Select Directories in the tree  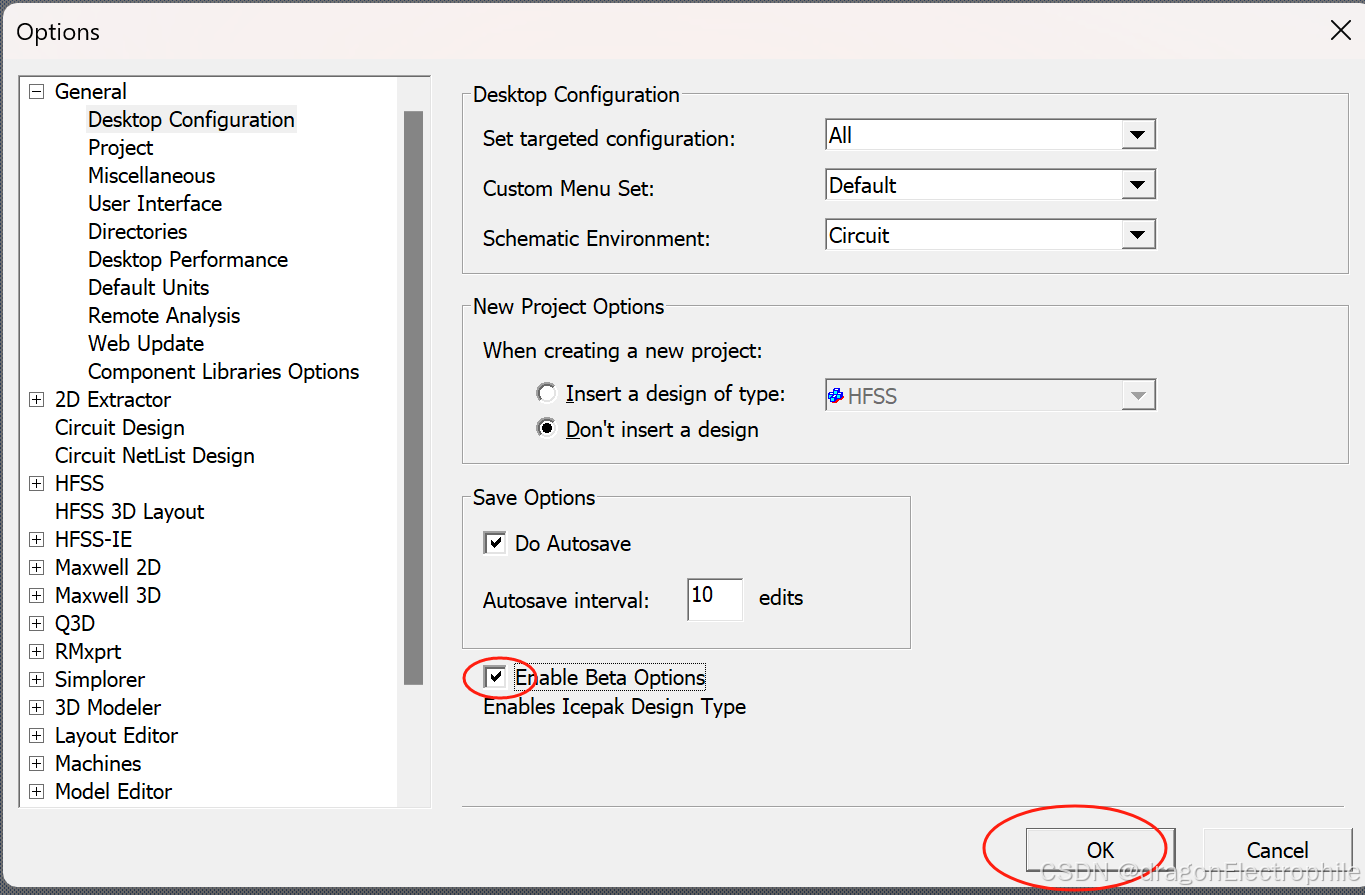(x=138, y=232)
